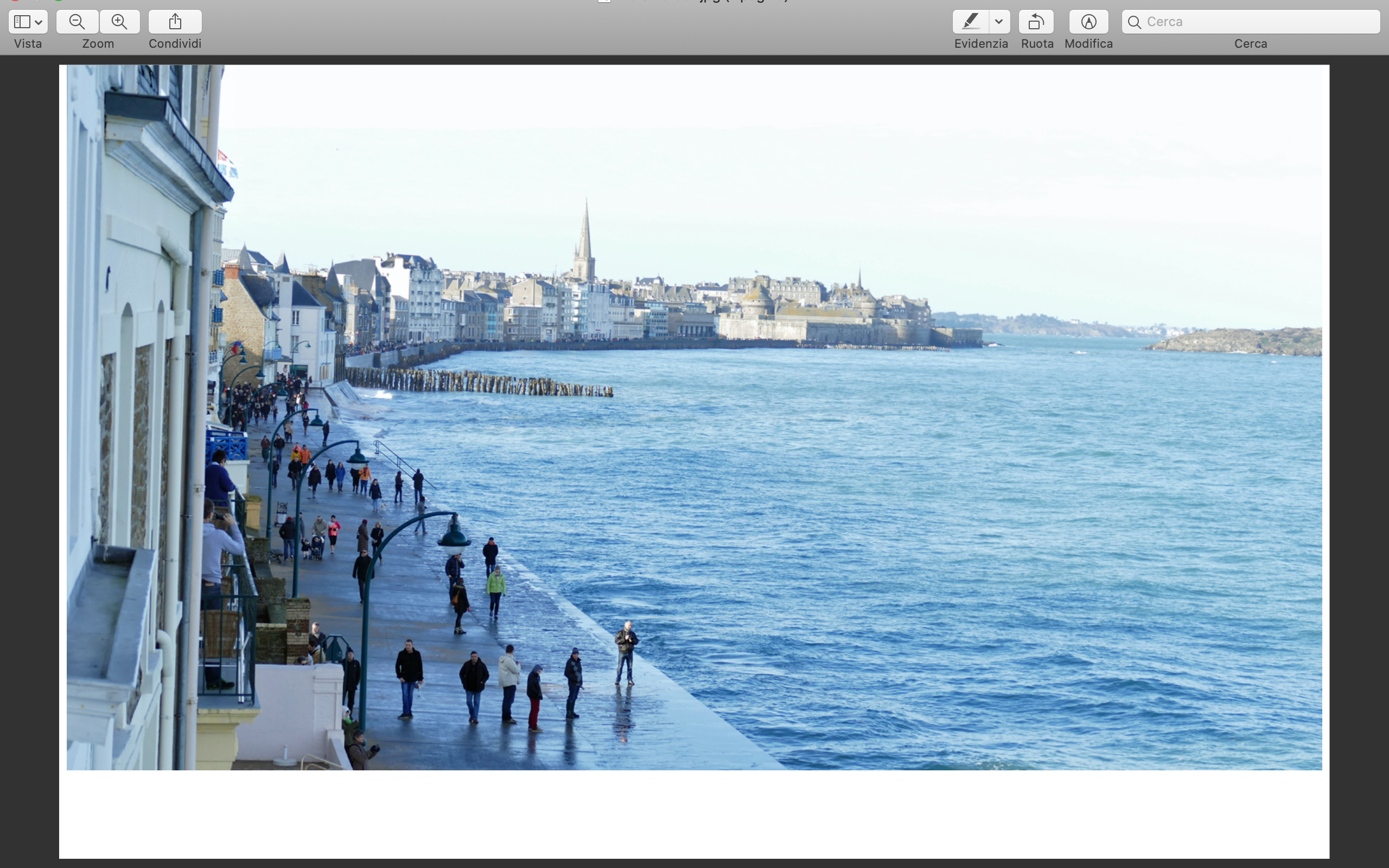The image size is (1389, 868).
Task: Open the Vista dropdown chevron
Action: [x=39, y=22]
